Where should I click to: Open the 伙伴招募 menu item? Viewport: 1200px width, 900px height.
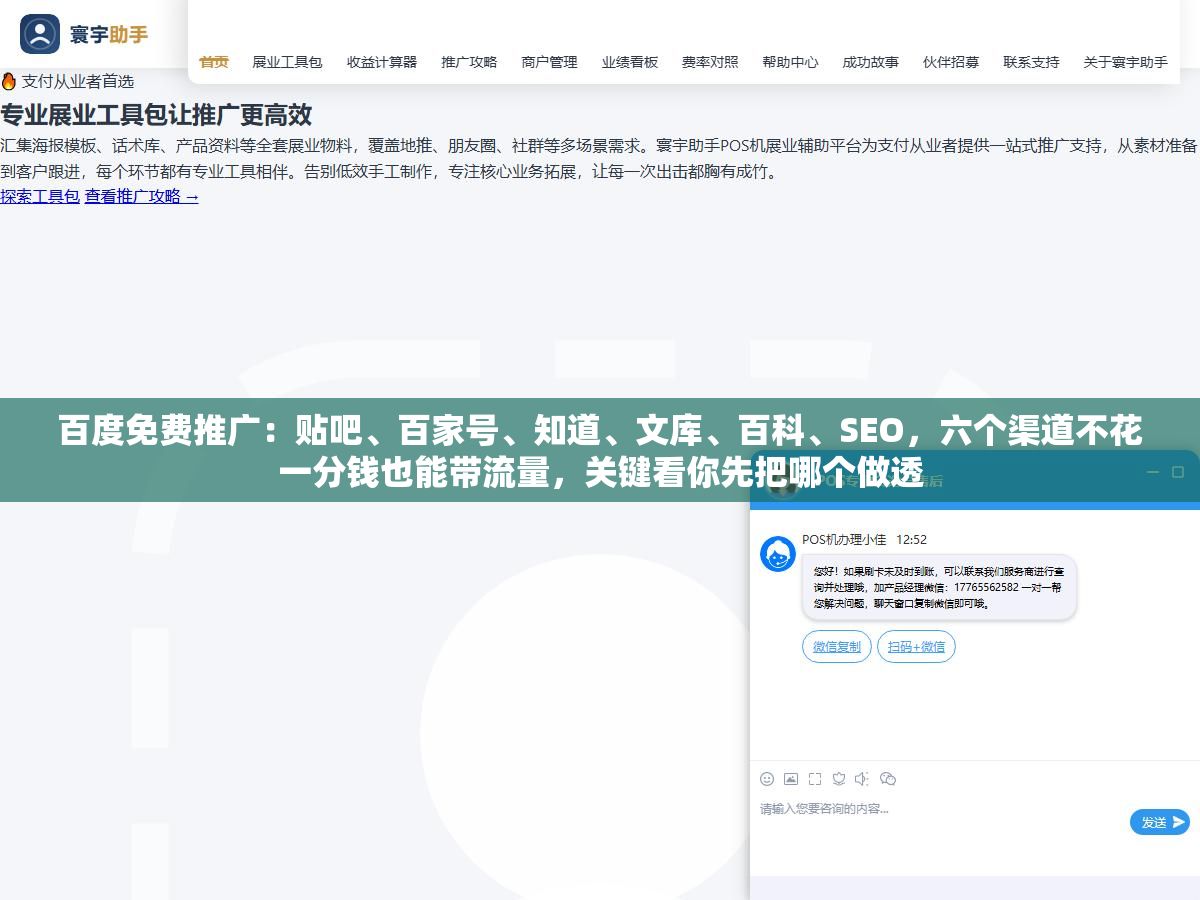951,62
